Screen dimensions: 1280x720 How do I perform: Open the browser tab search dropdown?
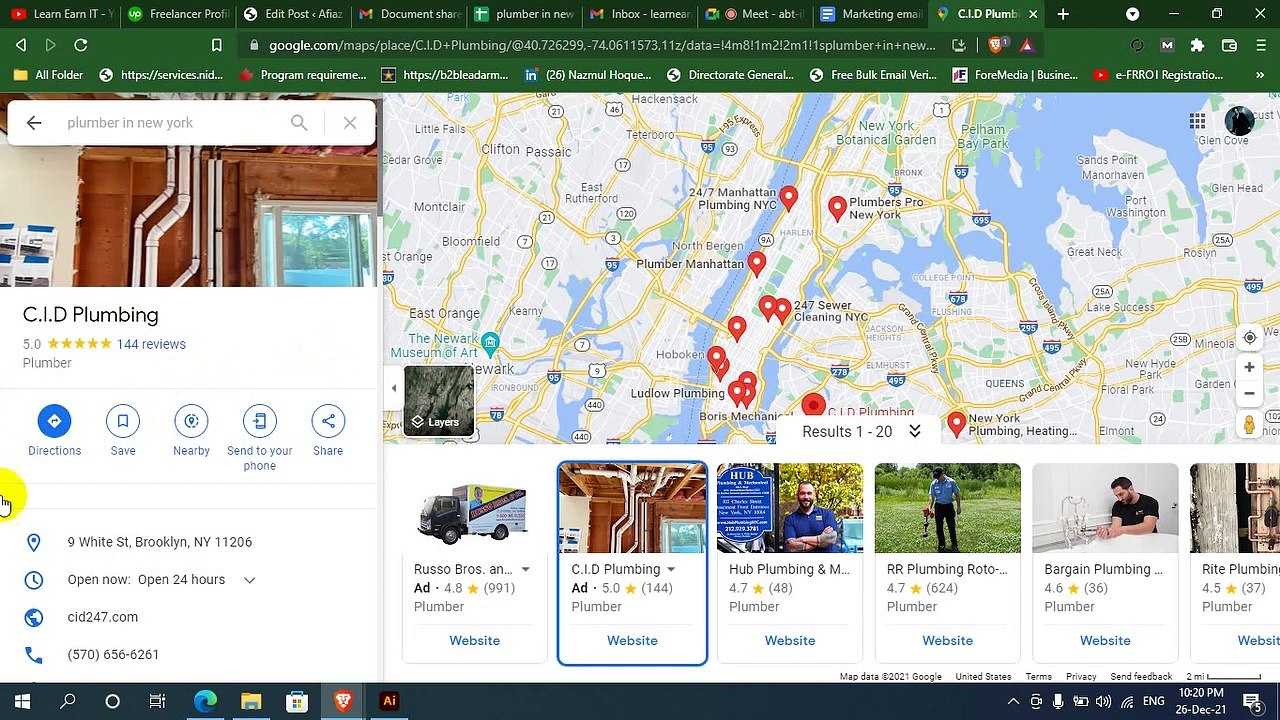click(x=1132, y=14)
